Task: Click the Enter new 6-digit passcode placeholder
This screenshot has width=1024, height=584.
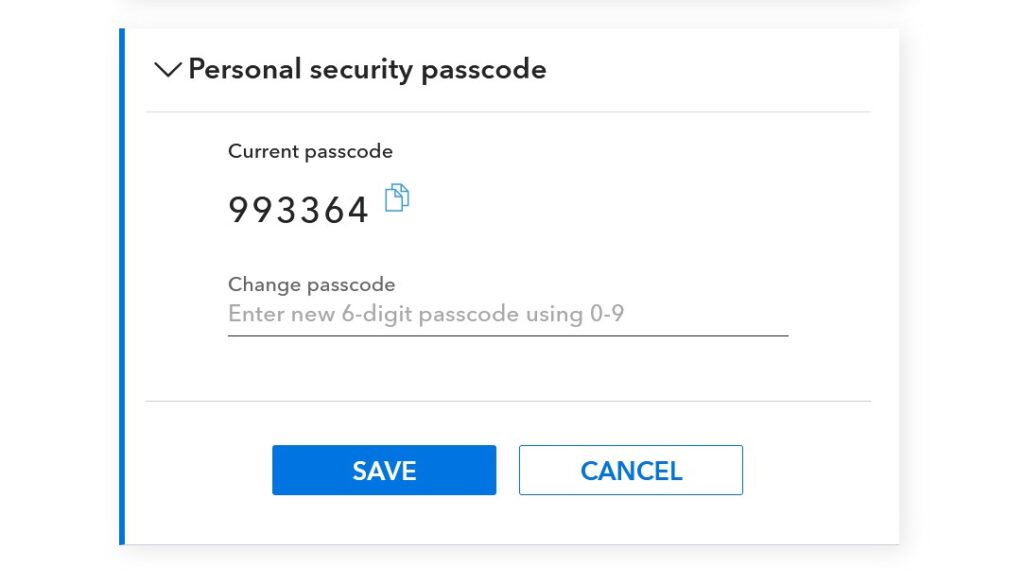Action: [x=426, y=315]
